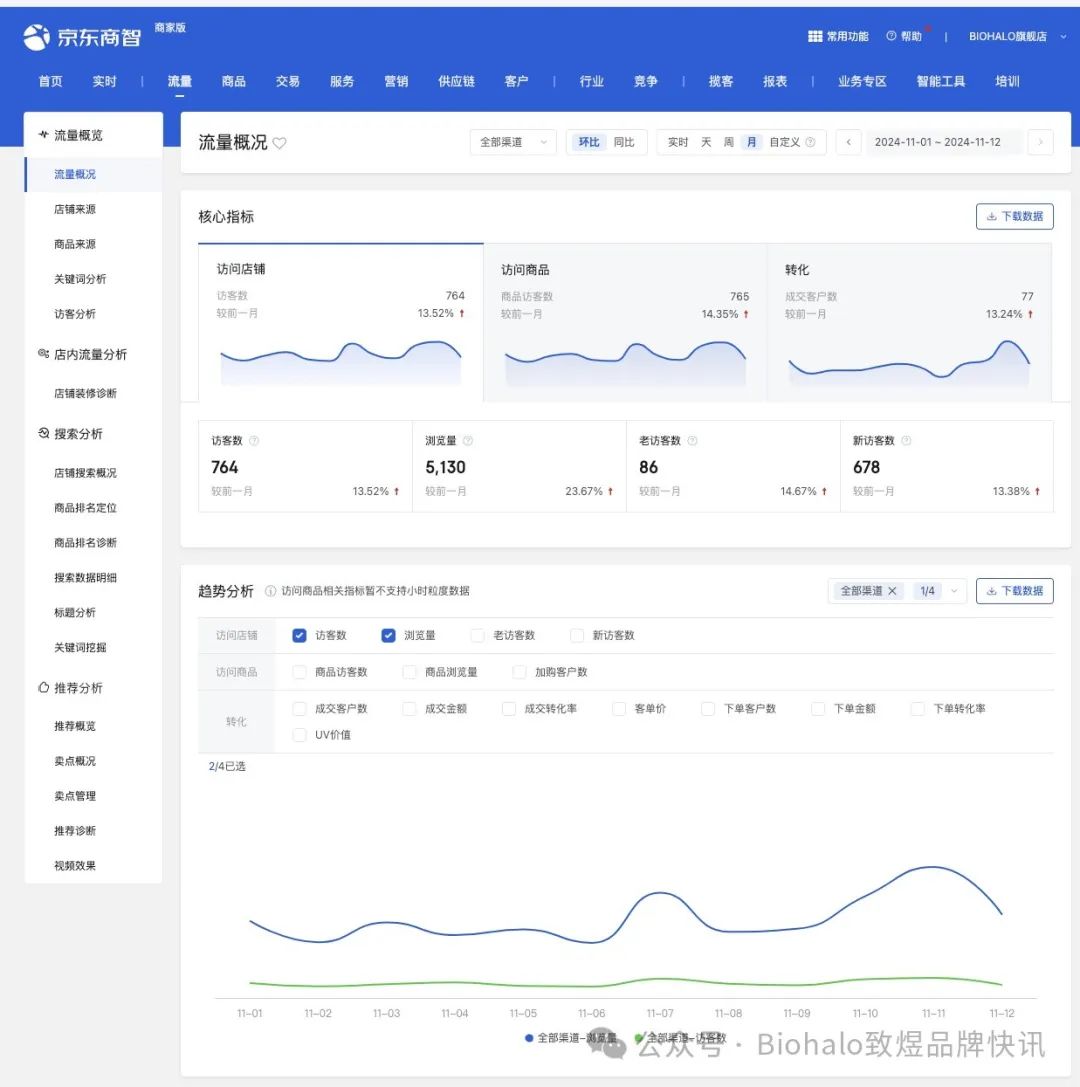The image size is (1080, 1087).
Task: Download 趋势分析 data with 下载数据
Action: [x=1015, y=591]
